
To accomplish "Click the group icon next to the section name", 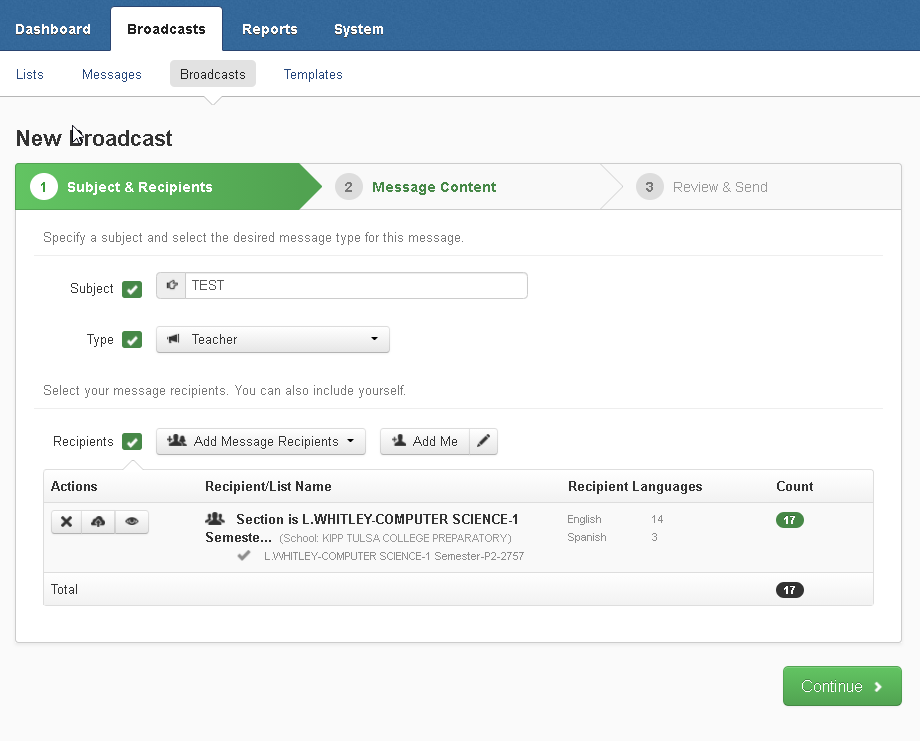I will (215, 519).
